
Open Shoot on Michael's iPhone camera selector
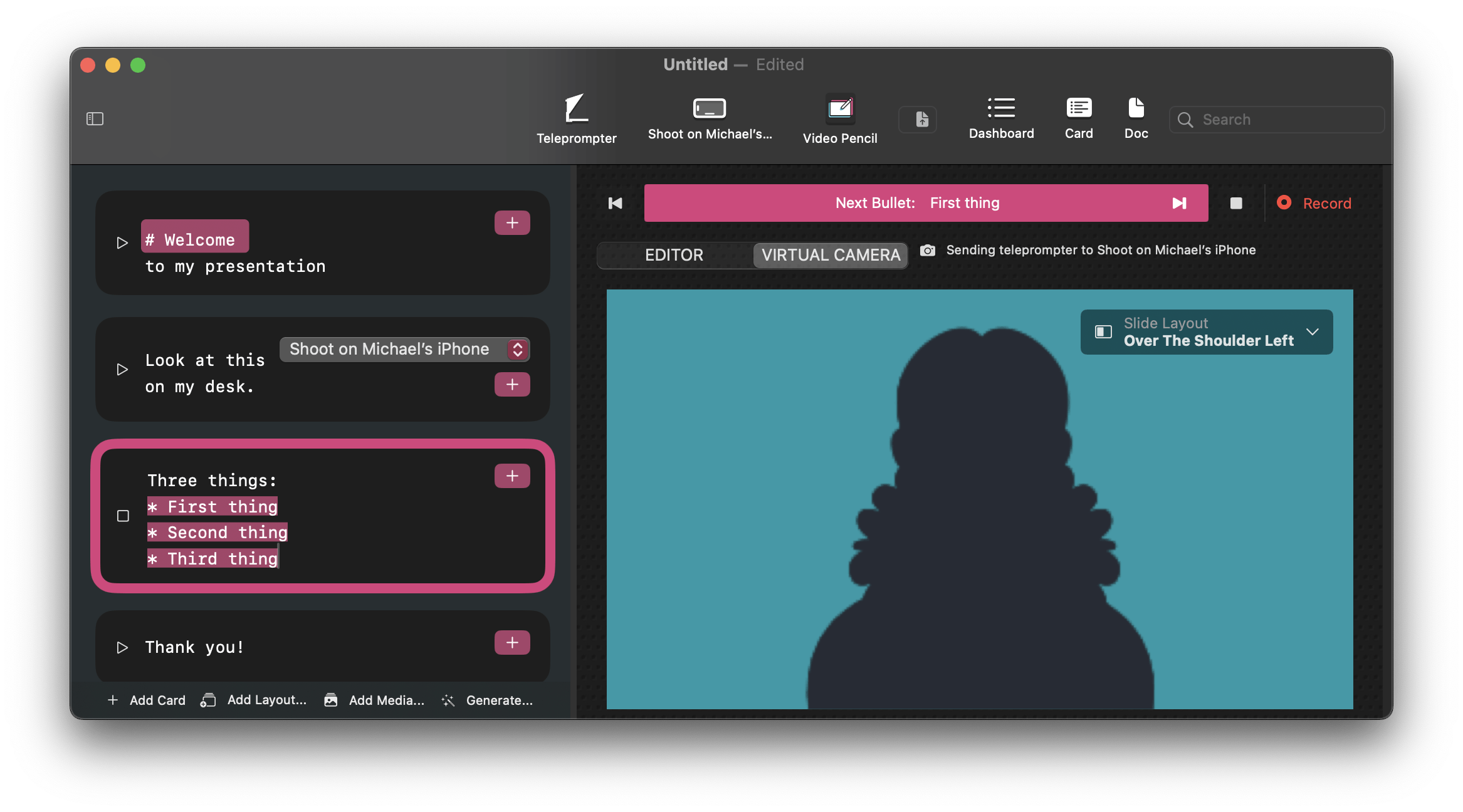coord(404,350)
